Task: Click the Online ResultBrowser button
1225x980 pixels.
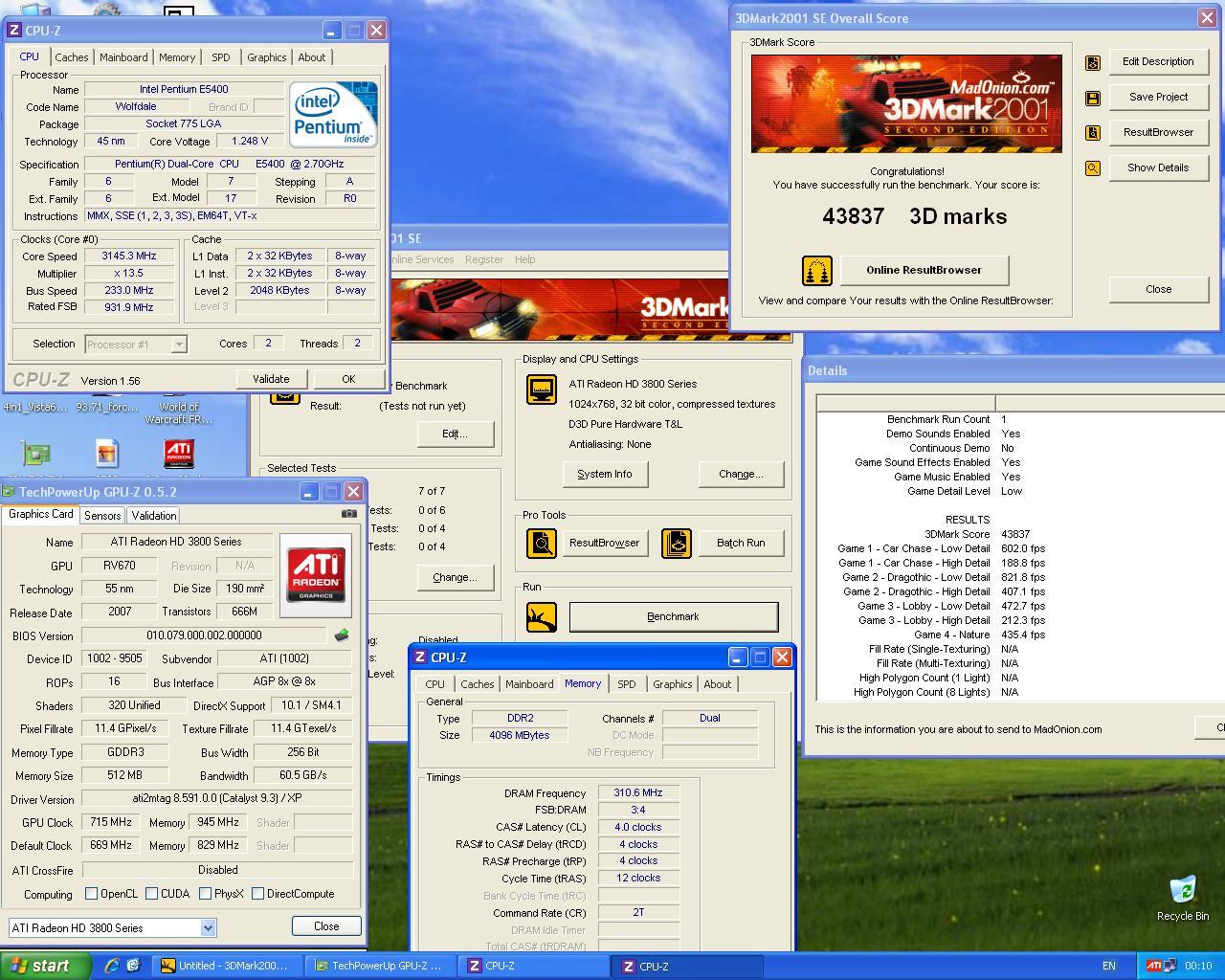Action: click(924, 270)
